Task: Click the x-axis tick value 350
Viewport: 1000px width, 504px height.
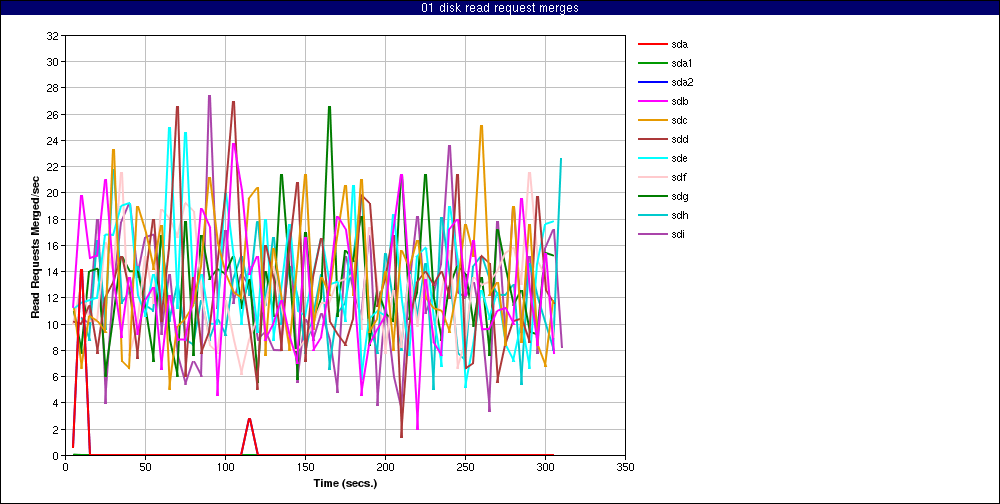Action: click(x=625, y=467)
